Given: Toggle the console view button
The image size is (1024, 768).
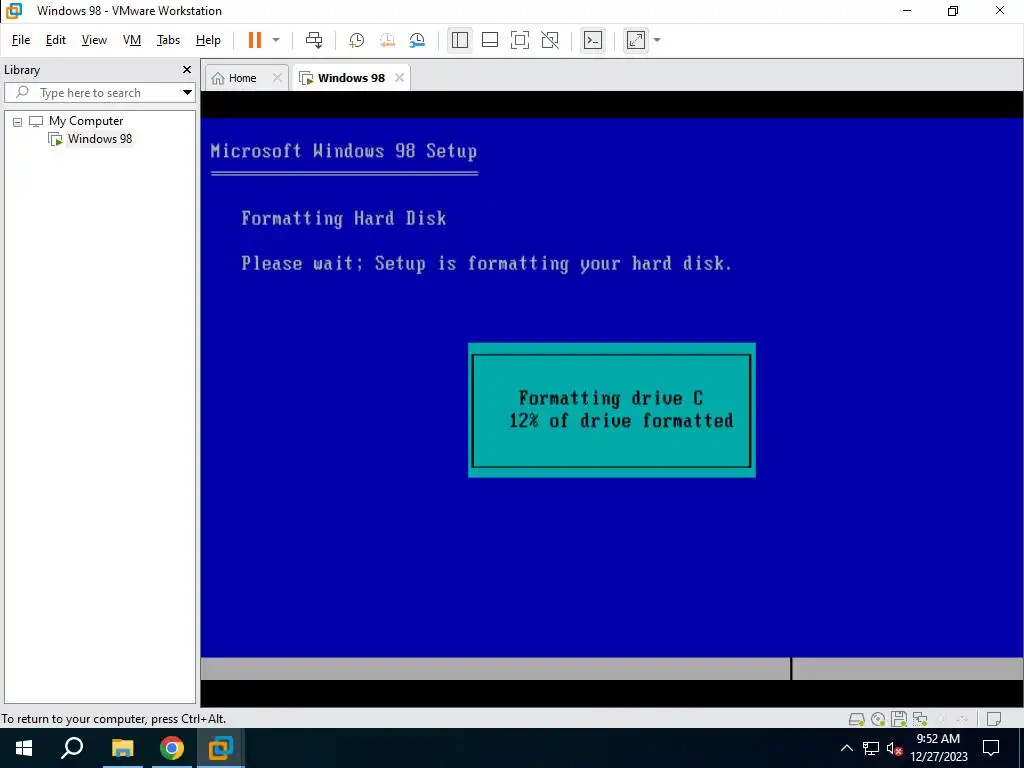Looking at the screenshot, I should tap(593, 40).
